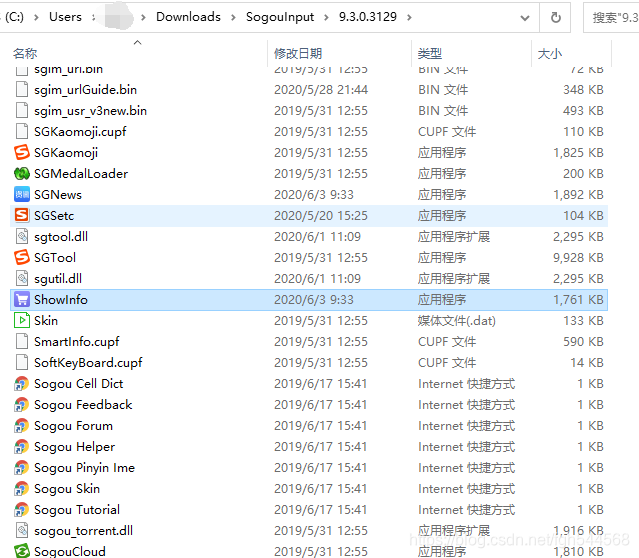The image size is (639, 558).
Task: Click date 2020/5/20 15:25 of SGSetc
Action: (x=321, y=215)
